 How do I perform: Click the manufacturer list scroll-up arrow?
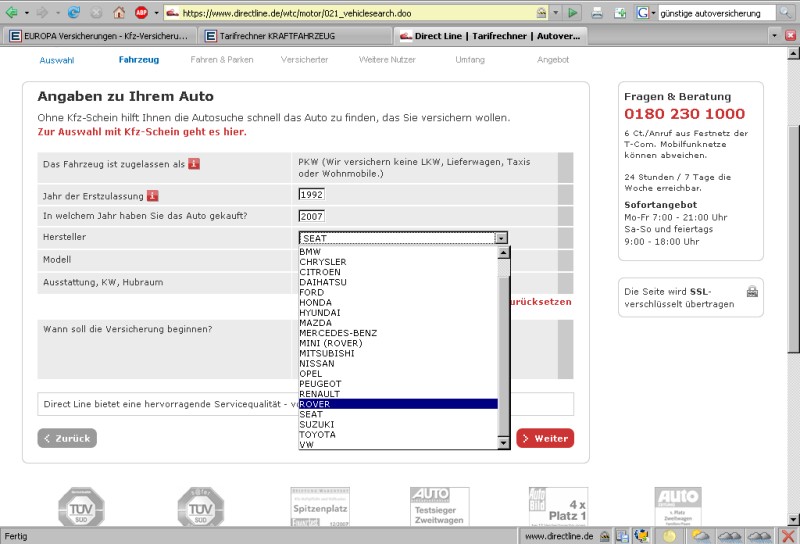point(504,252)
